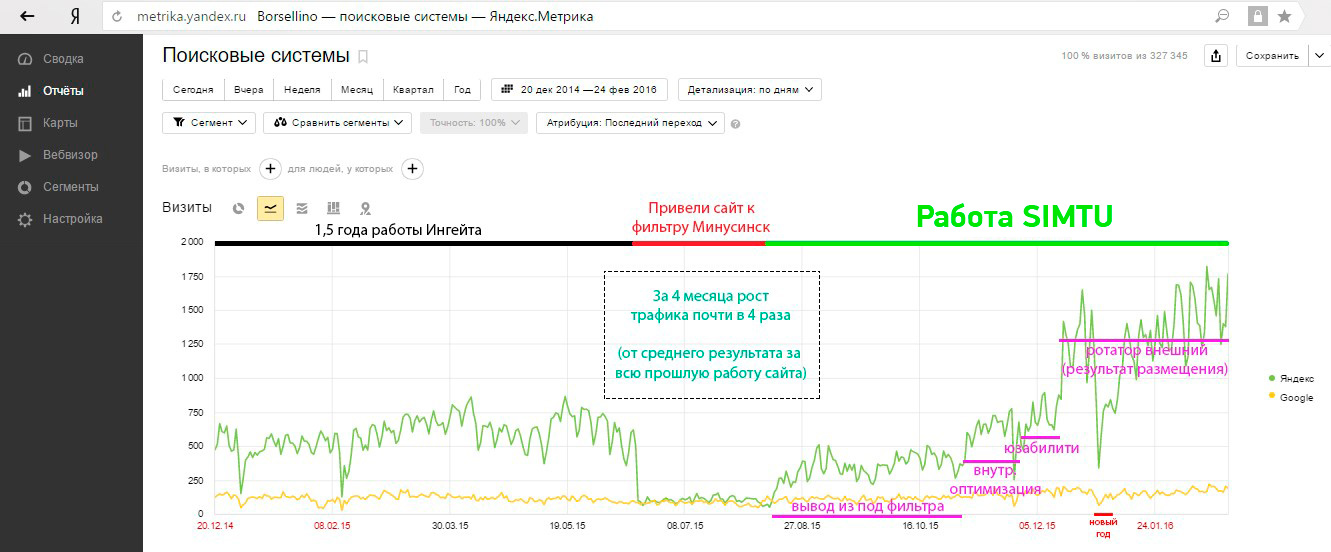This screenshot has height=552, width=1331.
Task: Click the Визиты metric label
Action: (187, 207)
